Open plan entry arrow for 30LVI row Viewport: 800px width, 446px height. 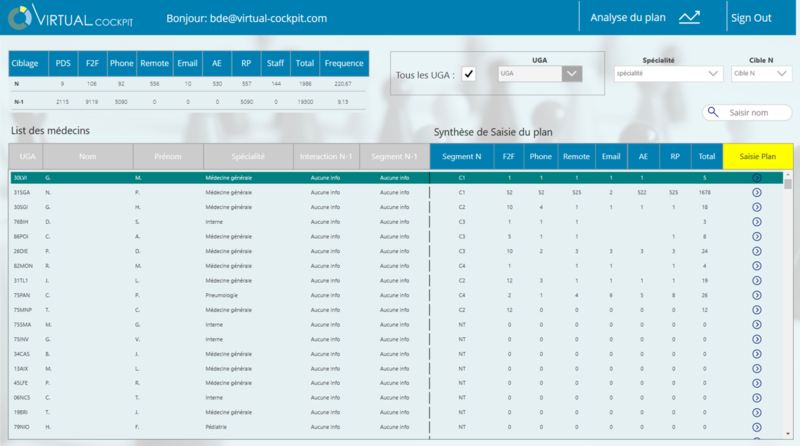pos(757,177)
